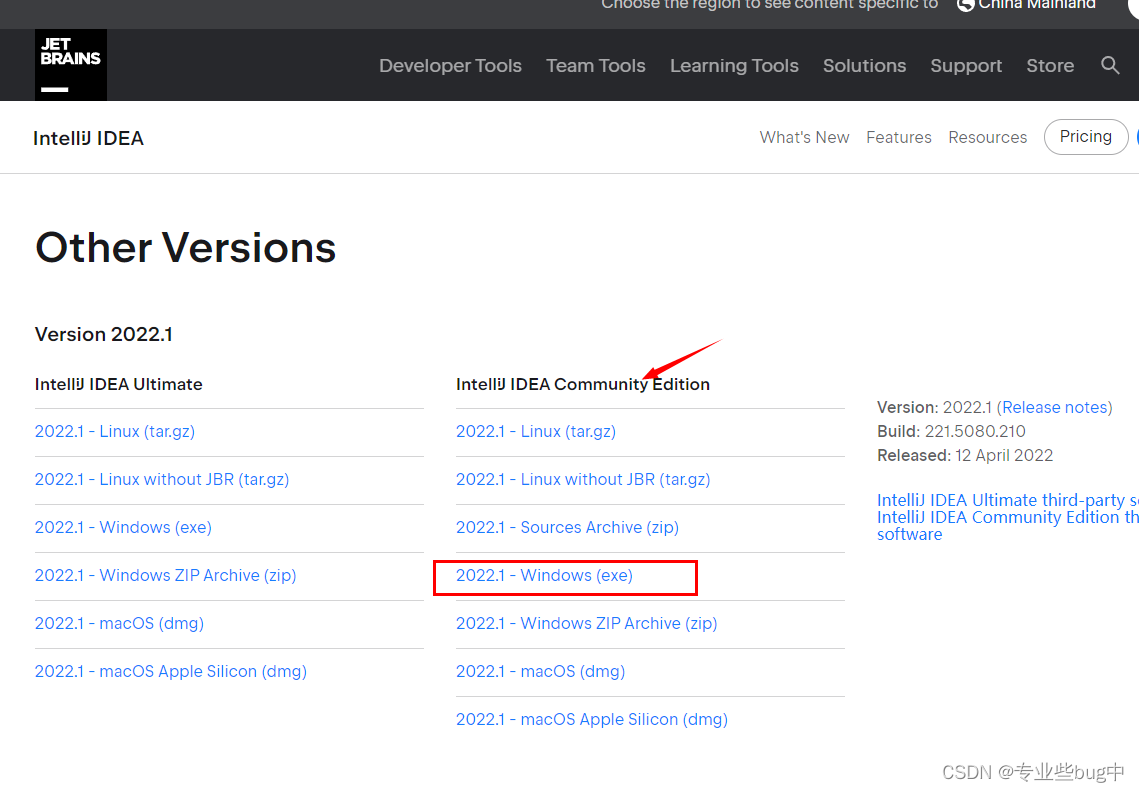Click the IntelliJ IDEA product title

coord(89,138)
